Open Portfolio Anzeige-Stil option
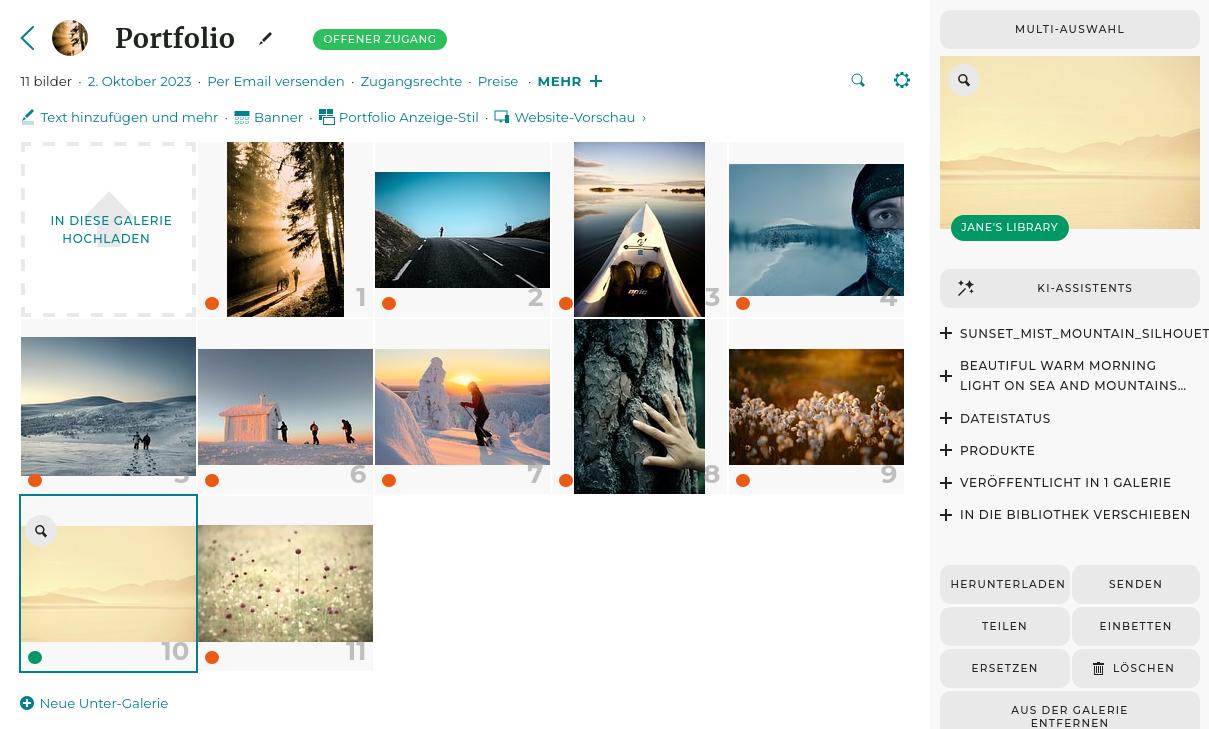This screenshot has width=1209, height=729. (x=398, y=117)
